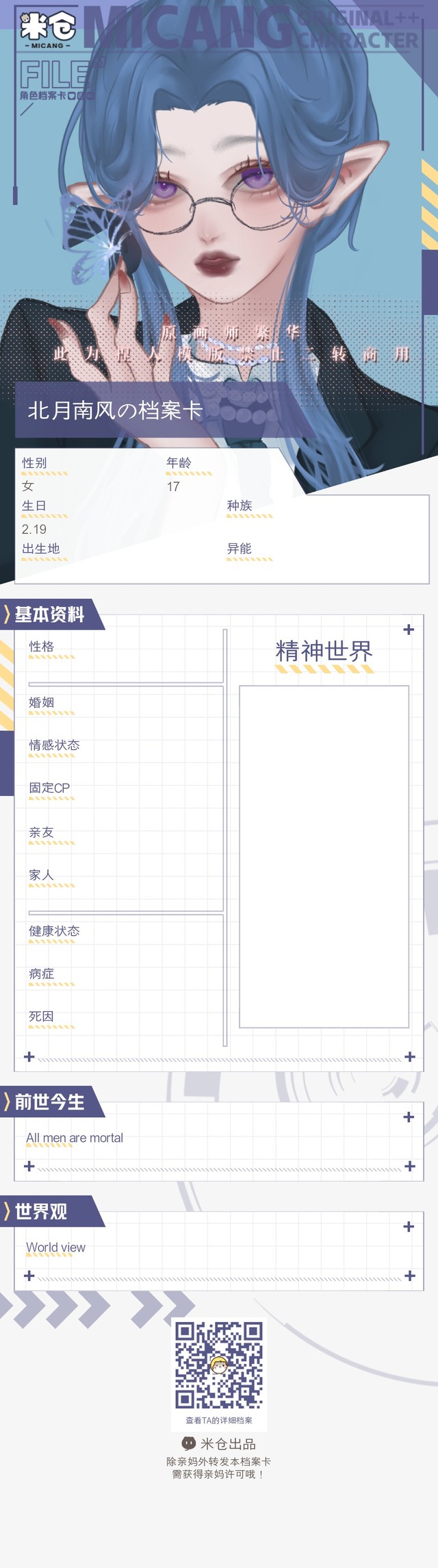Click the plus icon beside 精神世界 heading
438x1568 pixels.
(409, 630)
